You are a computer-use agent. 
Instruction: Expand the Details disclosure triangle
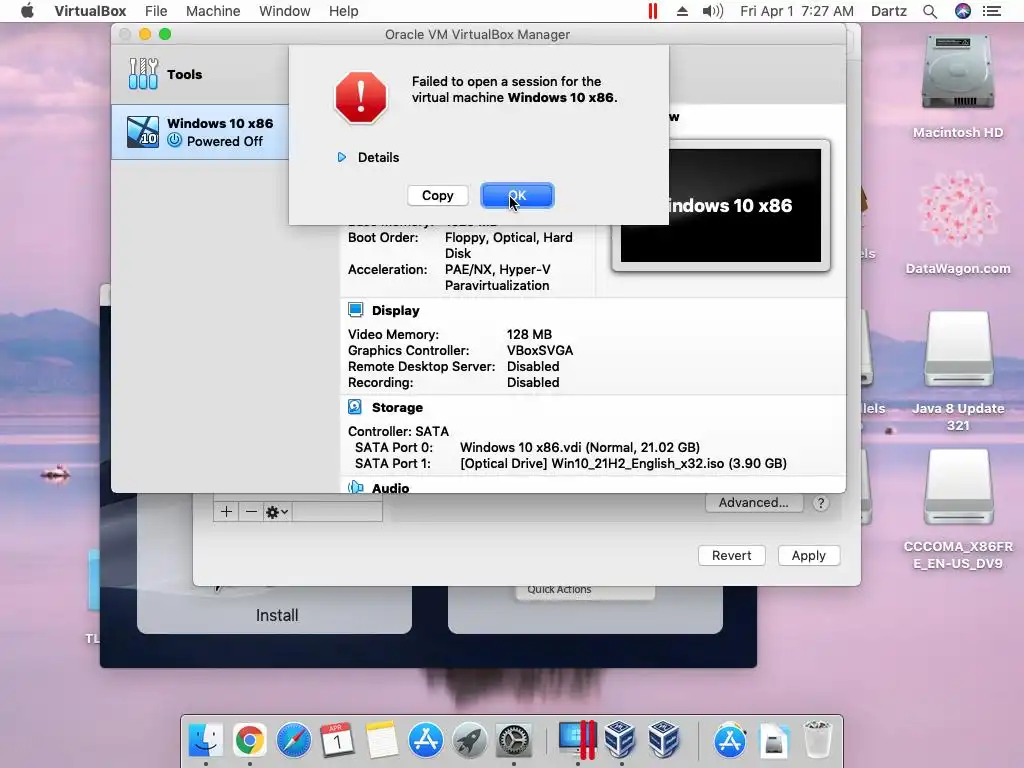[342, 157]
